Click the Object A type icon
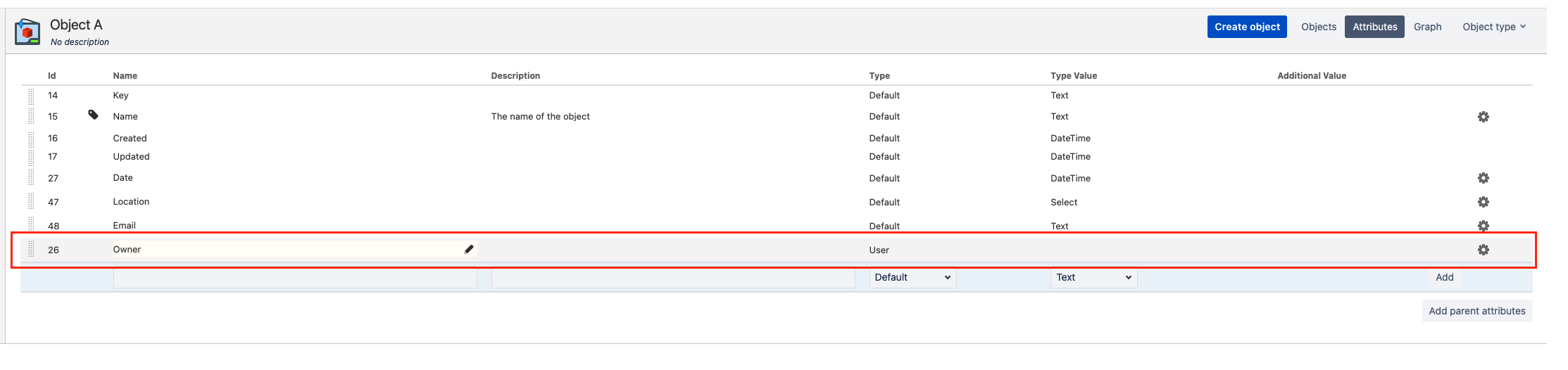Image resolution: width=1568 pixels, height=370 pixels. 27,32
